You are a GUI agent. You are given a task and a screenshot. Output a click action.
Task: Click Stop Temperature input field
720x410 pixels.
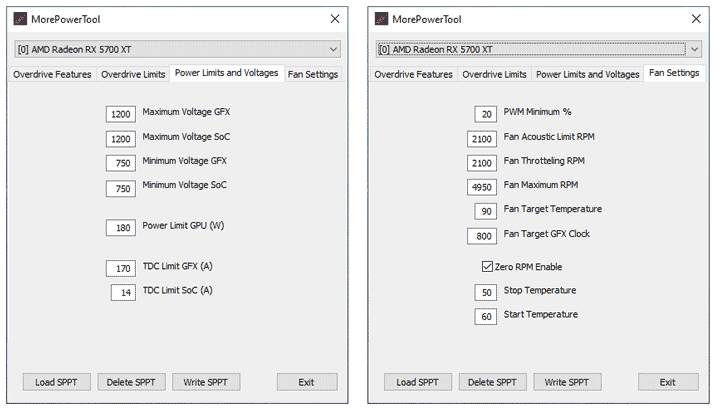pyautogui.click(x=486, y=293)
